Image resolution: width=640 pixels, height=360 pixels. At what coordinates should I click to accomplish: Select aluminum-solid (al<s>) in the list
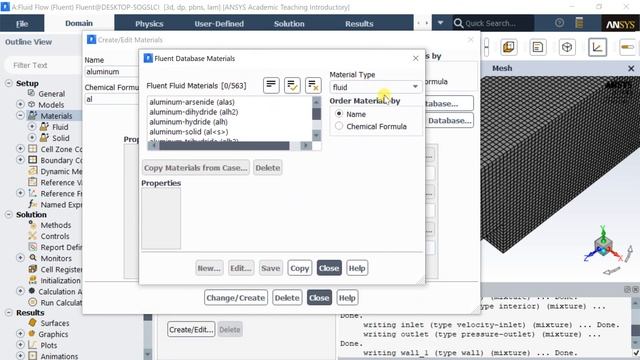(x=189, y=131)
